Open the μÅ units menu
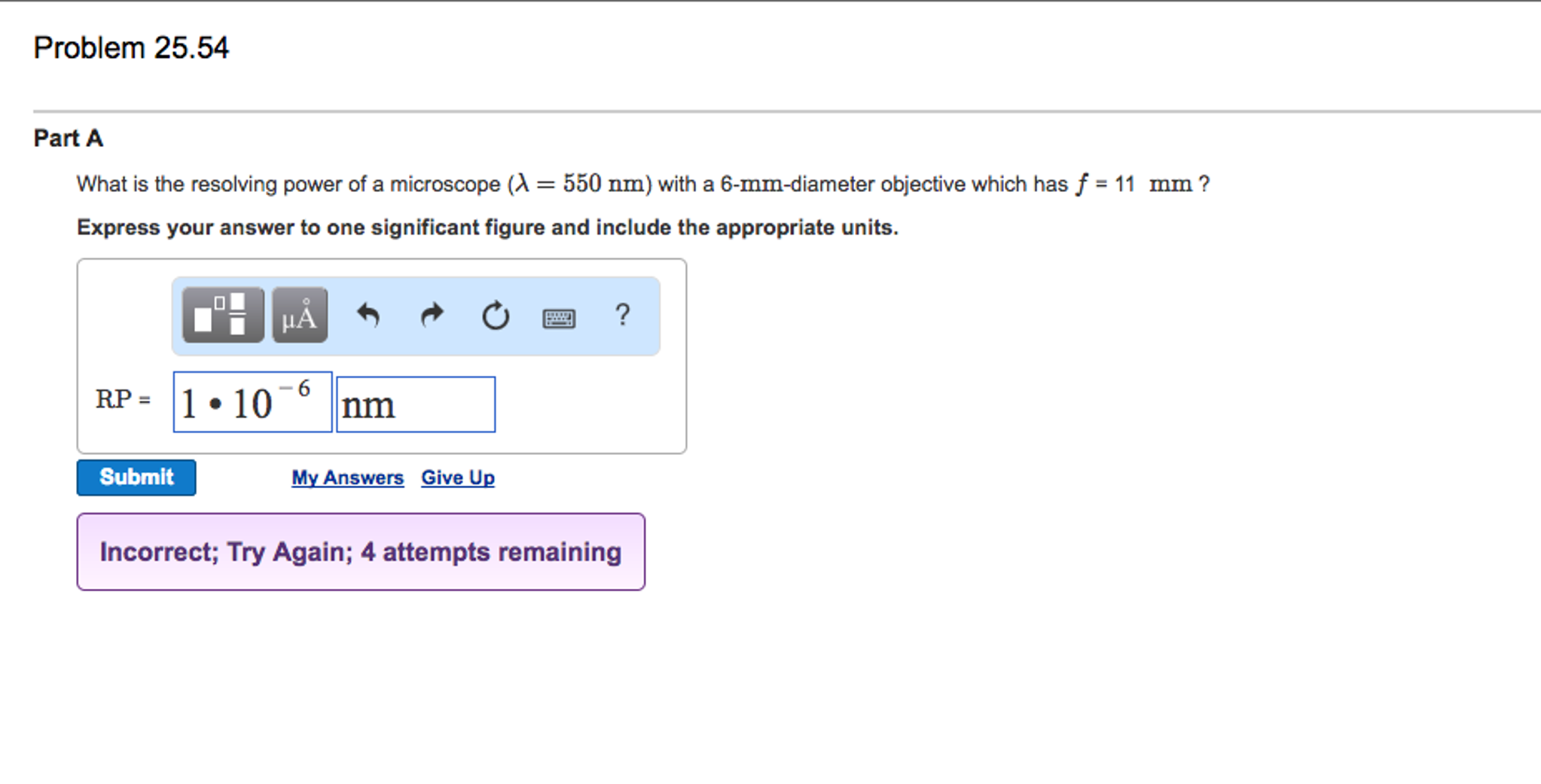This screenshot has height=784, width=1541. coord(298,316)
